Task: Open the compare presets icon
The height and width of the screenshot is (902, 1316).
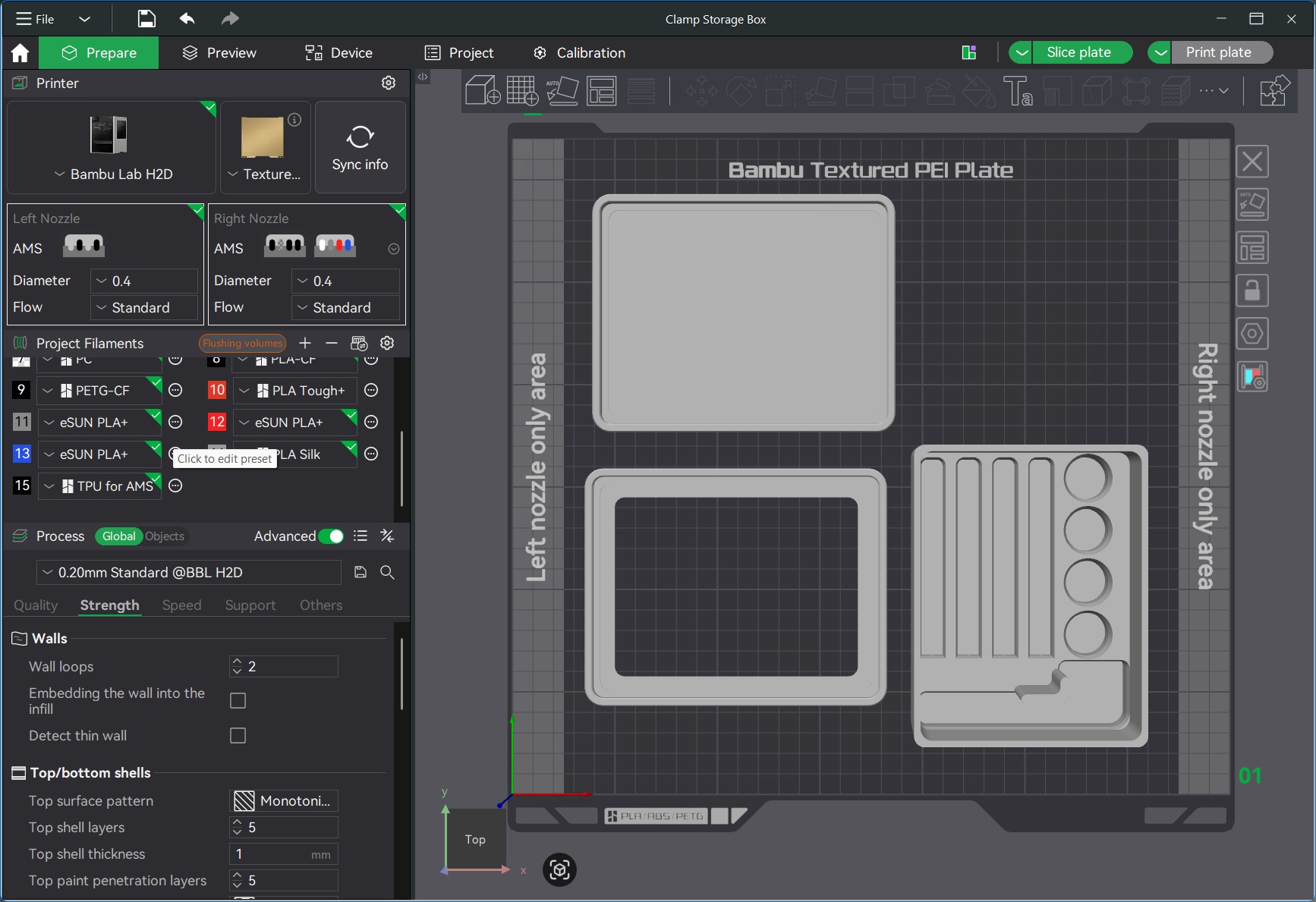Action: 387,536
